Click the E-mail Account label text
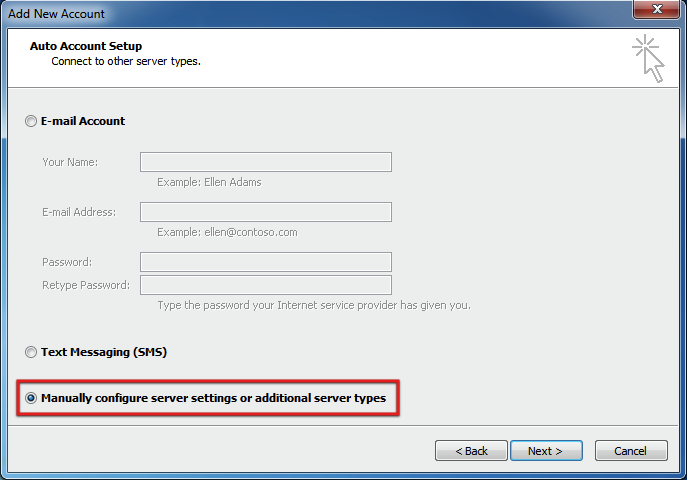Screen dimensions: 687x480 click(83, 121)
